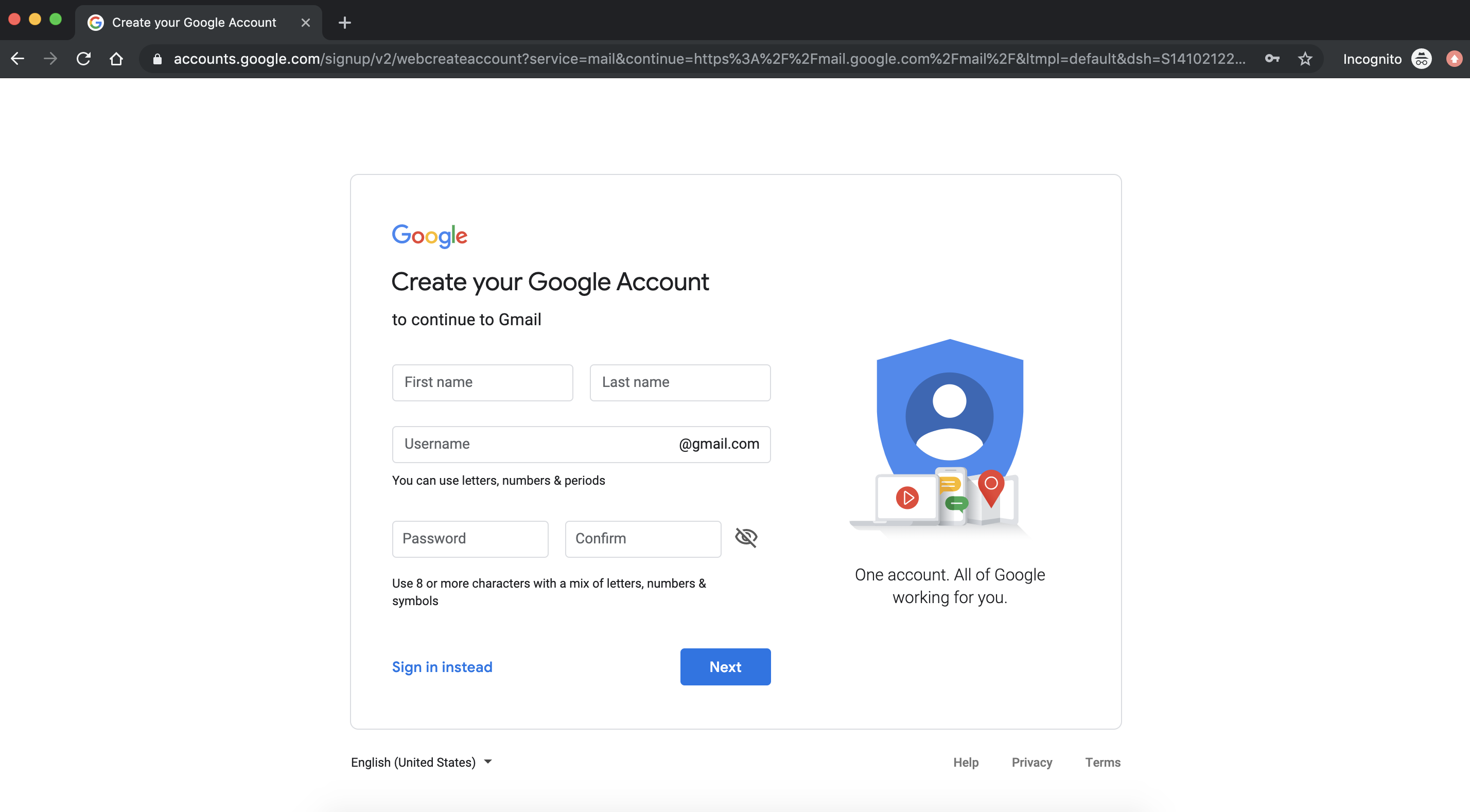Viewport: 1470px width, 812px height.
Task: Click the Sign in instead link
Action: pos(442,667)
